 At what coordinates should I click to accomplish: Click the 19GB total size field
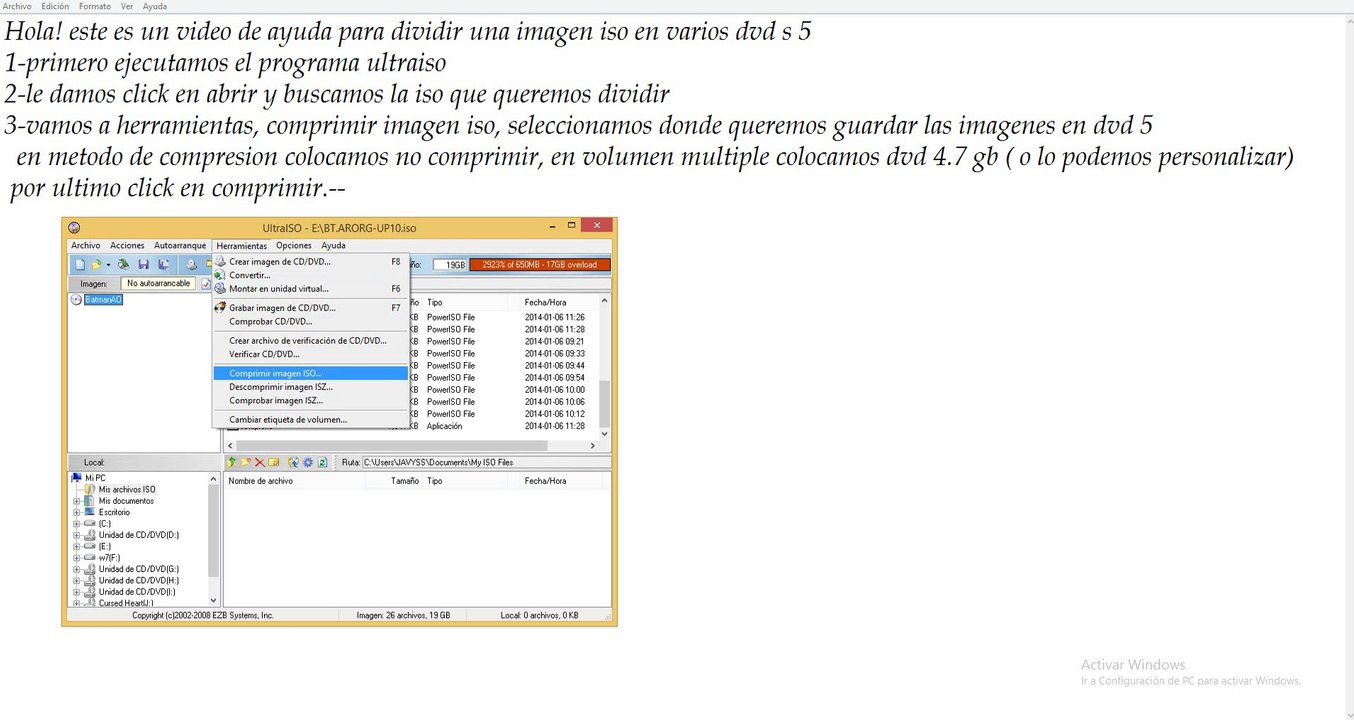452,265
